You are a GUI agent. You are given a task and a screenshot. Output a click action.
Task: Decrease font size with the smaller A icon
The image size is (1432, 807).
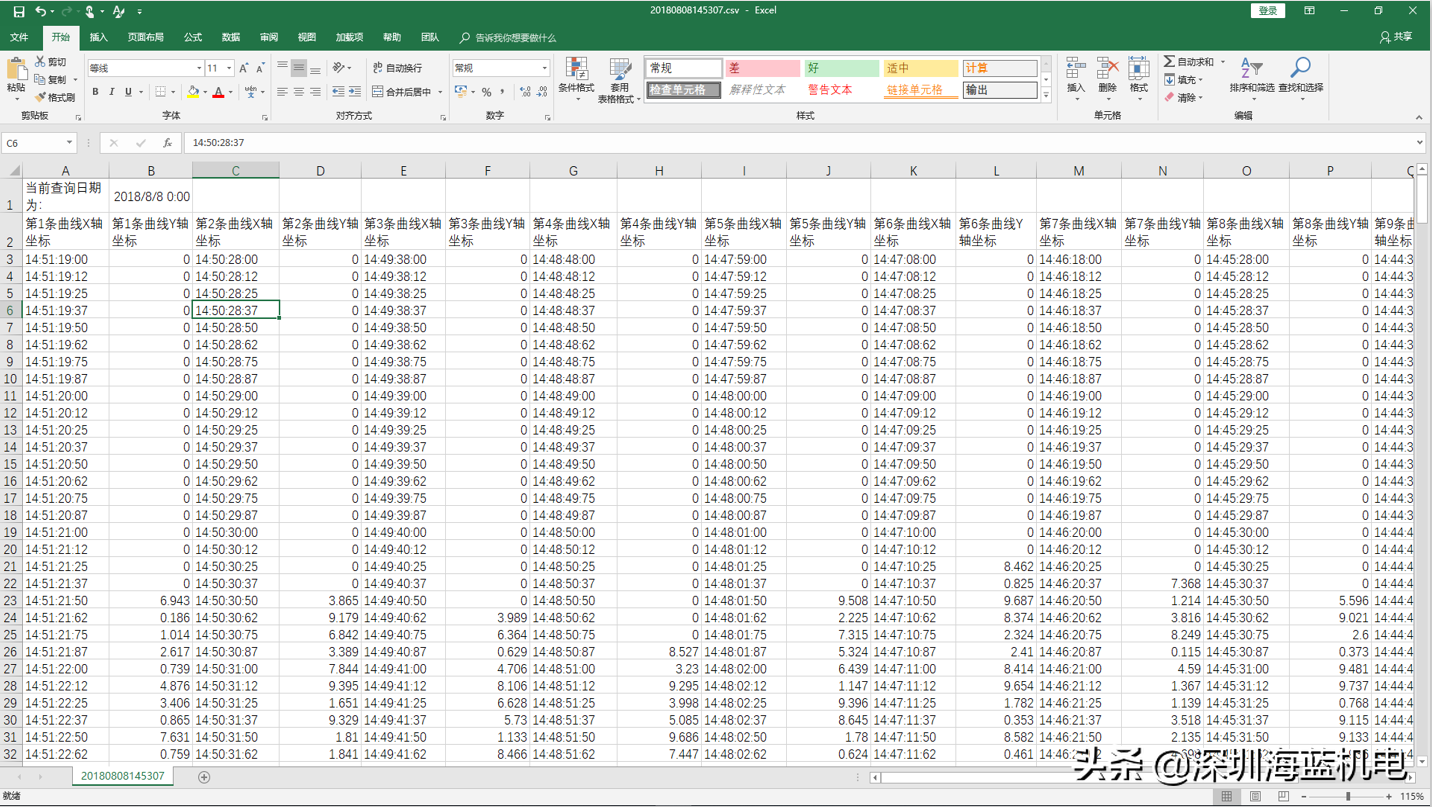coord(260,68)
